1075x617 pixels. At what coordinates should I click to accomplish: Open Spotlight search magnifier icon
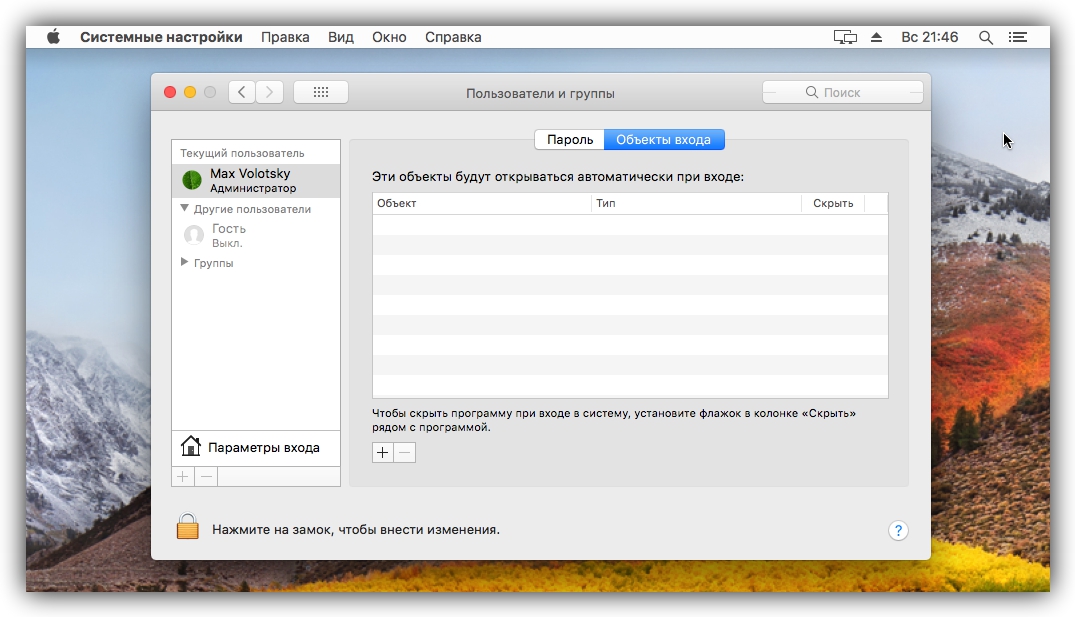(986, 37)
